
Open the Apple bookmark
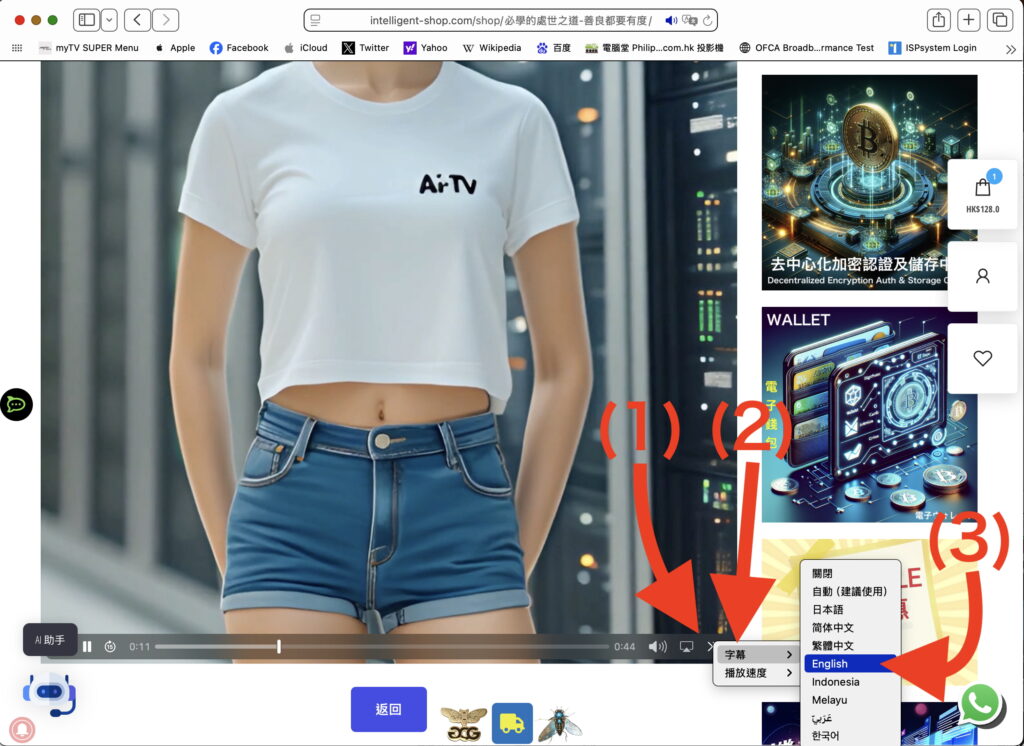tap(175, 48)
